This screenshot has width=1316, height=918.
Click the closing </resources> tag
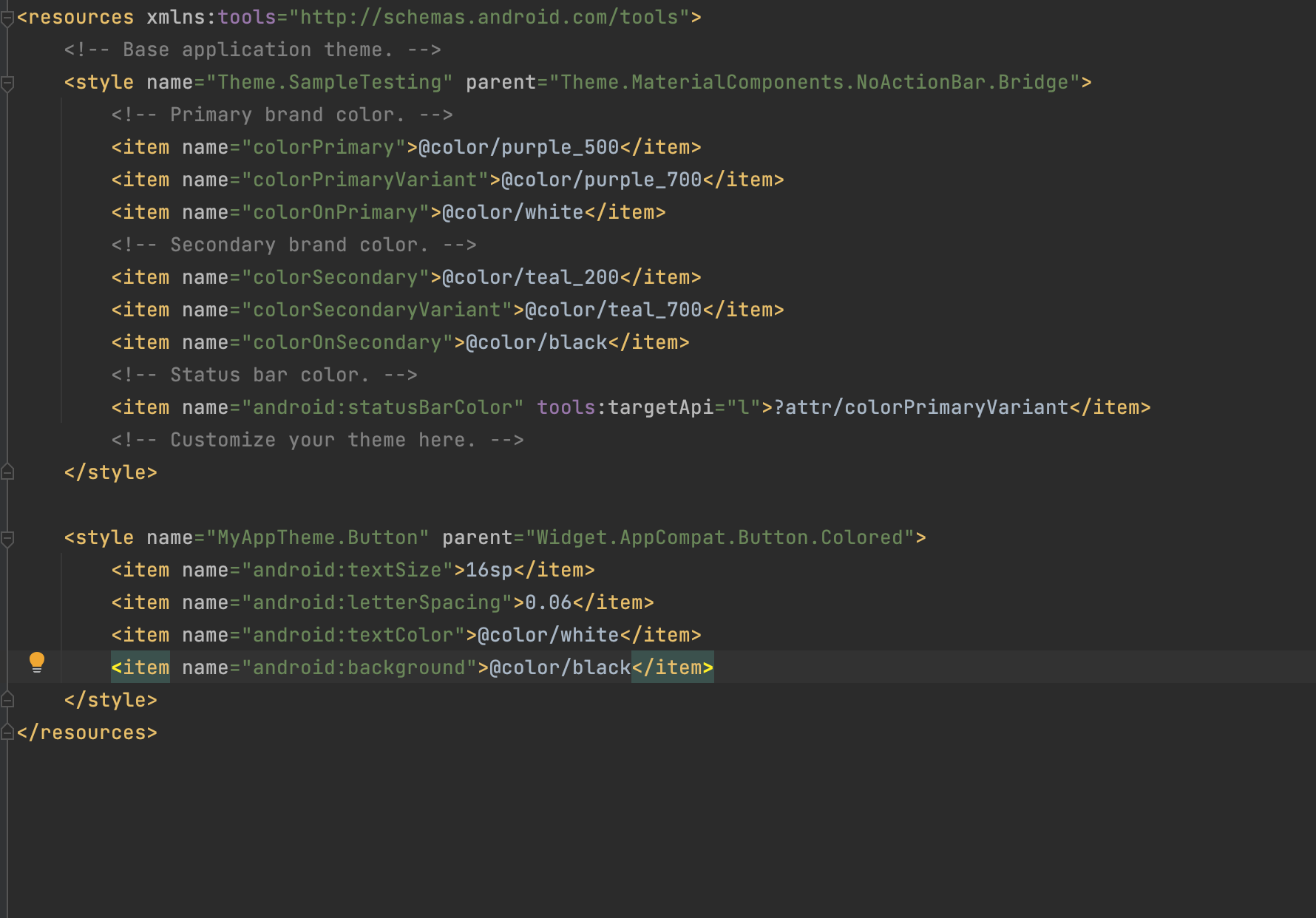click(x=87, y=733)
